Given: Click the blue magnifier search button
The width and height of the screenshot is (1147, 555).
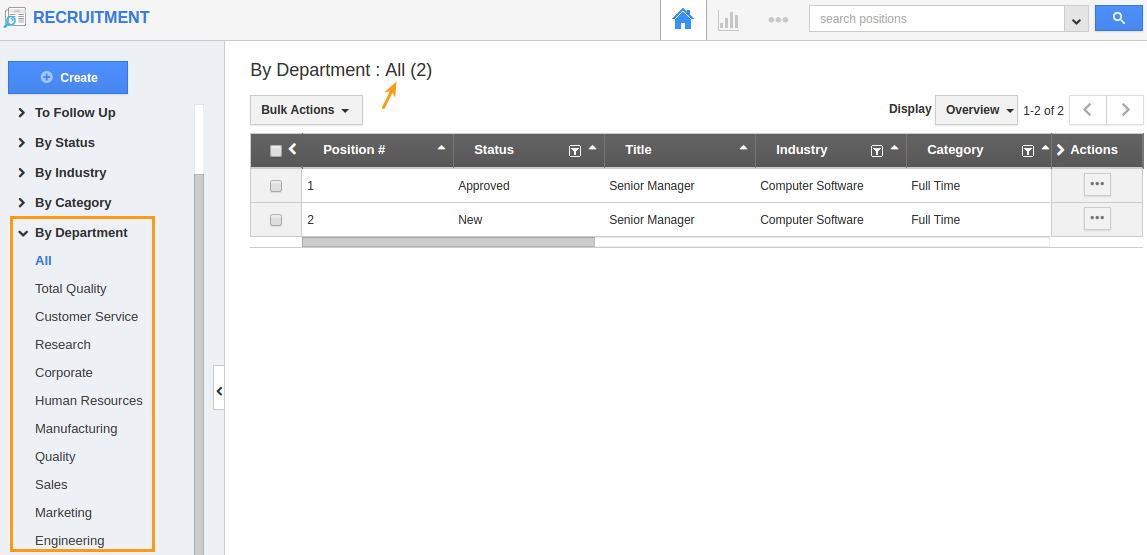Looking at the screenshot, I should click(x=1118, y=19).
